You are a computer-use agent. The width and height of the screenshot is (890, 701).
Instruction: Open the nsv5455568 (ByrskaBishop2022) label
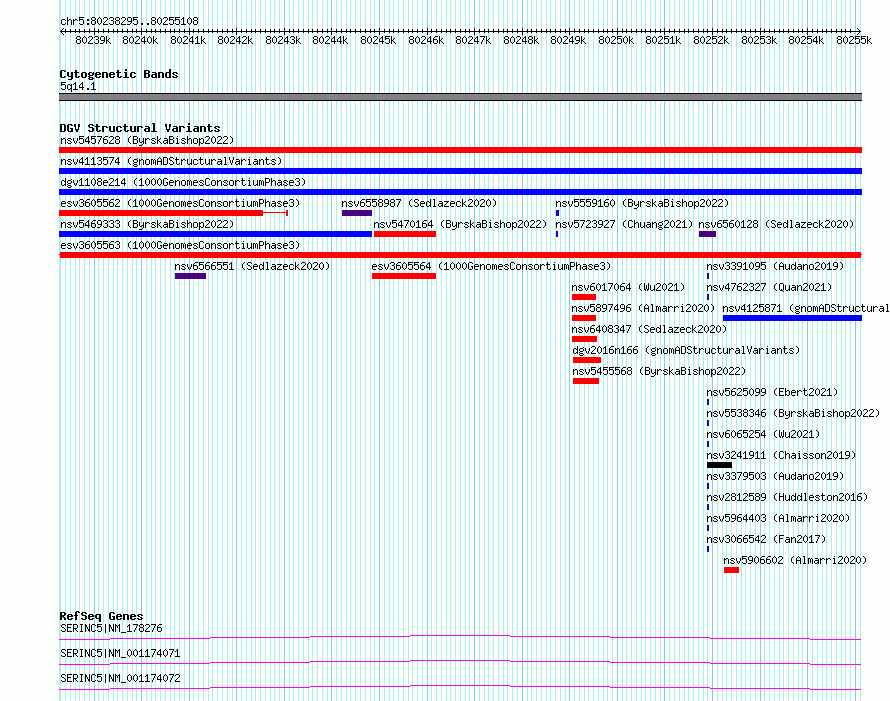tap(659, 371)
